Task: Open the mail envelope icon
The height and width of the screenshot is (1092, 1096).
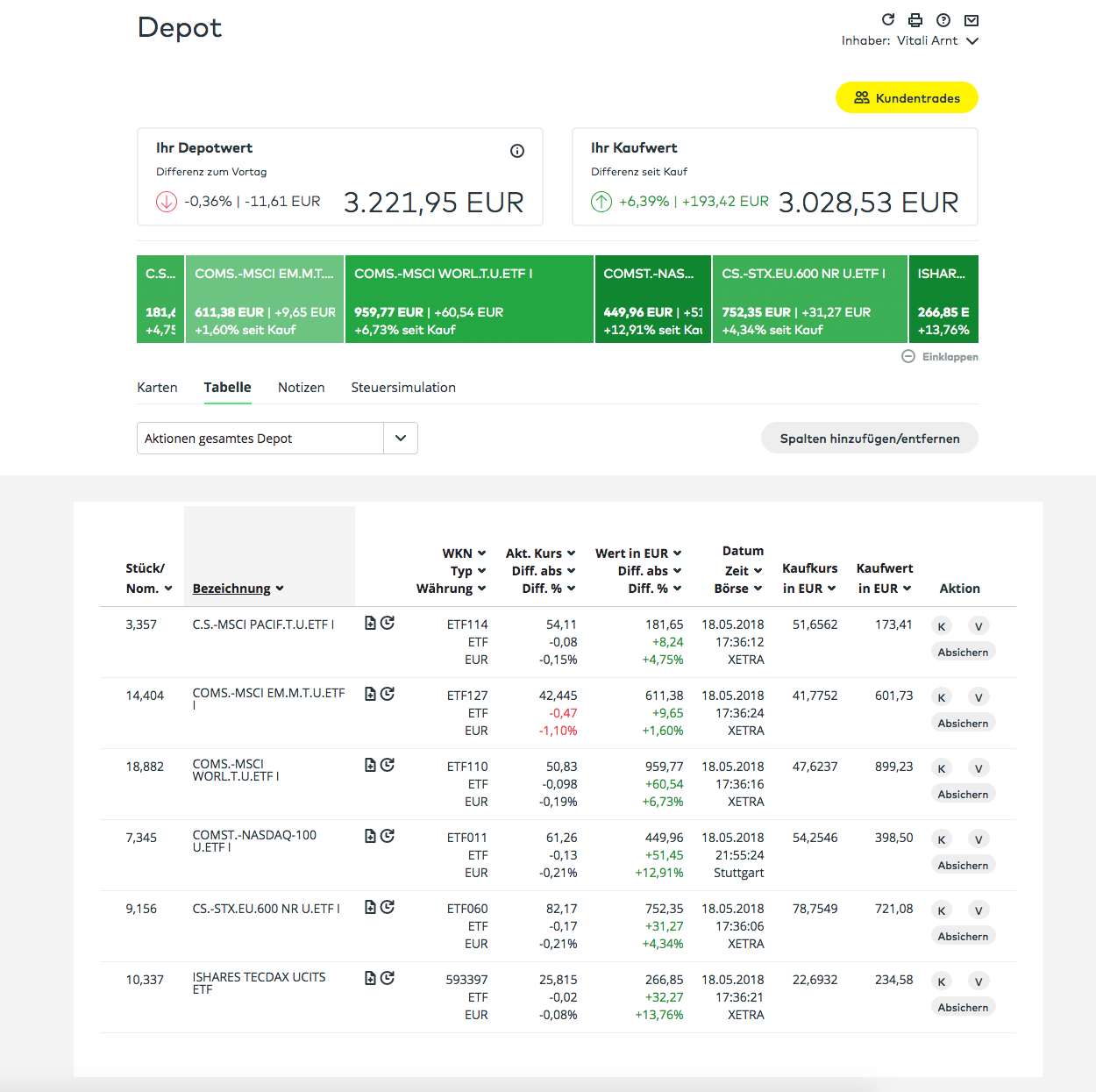Action: pyautogui.click(x=971, y=20)
